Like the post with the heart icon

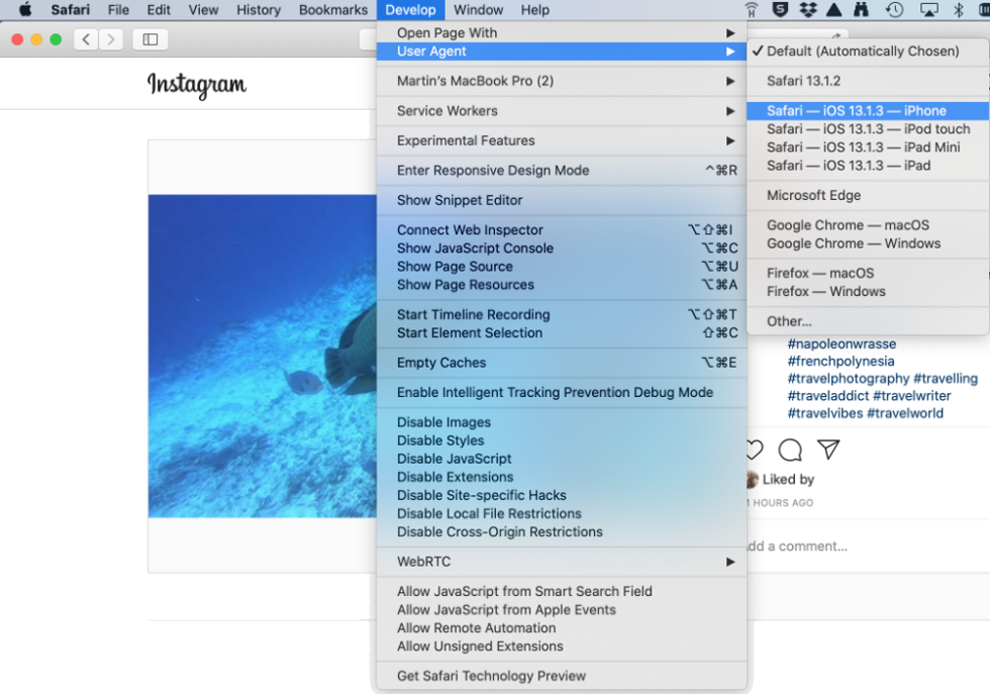point(754,450)
